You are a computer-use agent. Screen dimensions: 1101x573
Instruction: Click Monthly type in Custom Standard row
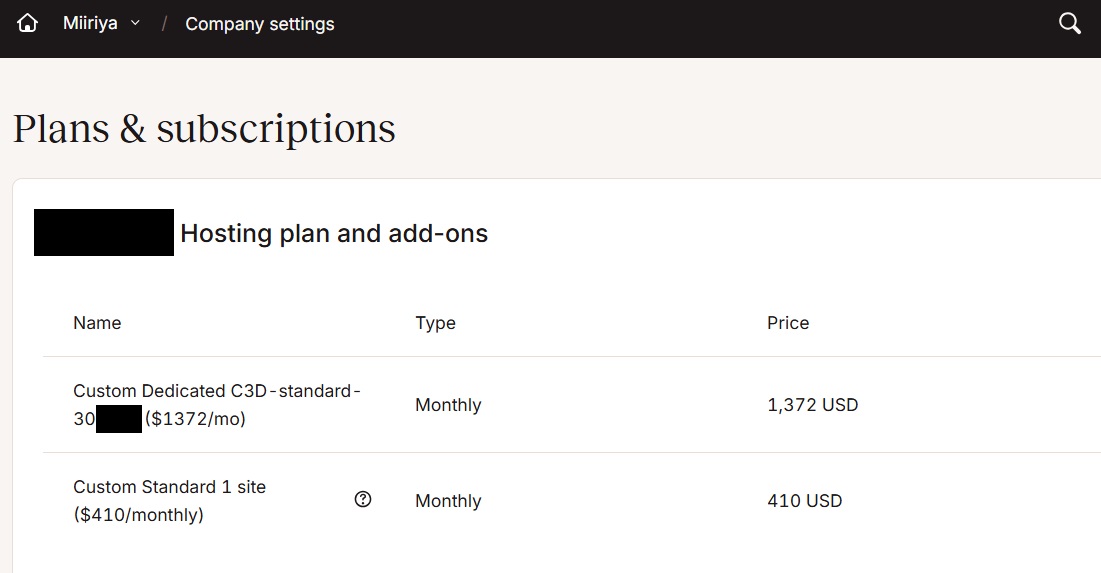[x=448, y=501]
